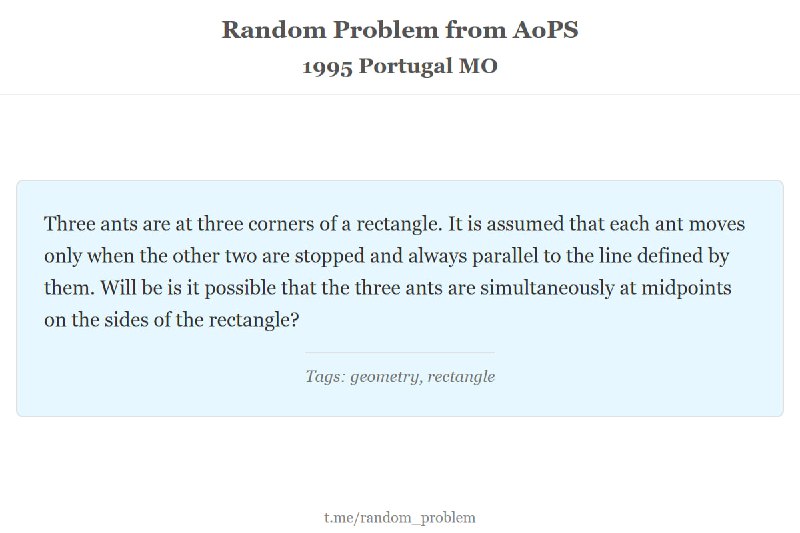Click 'MO' at the subtitle end
Image resolution: width=800 pixels, height=533 pixels.
pyautogui.click(x=478, y=66)
